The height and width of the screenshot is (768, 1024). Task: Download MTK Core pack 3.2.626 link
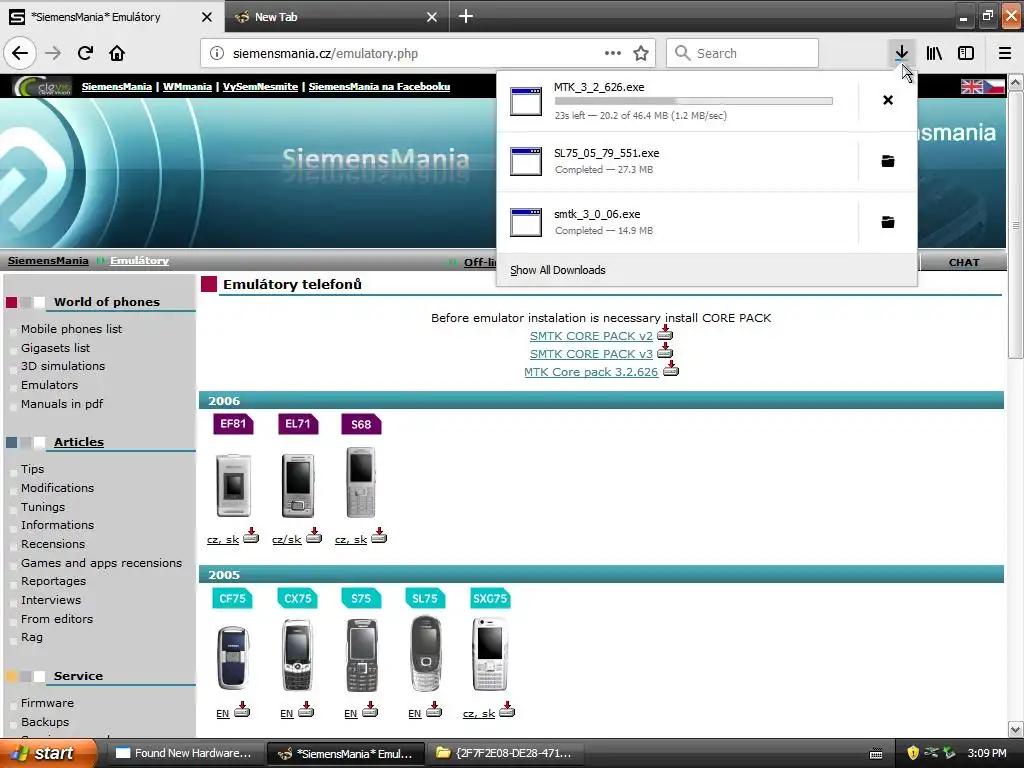click(x=591, y=372)
